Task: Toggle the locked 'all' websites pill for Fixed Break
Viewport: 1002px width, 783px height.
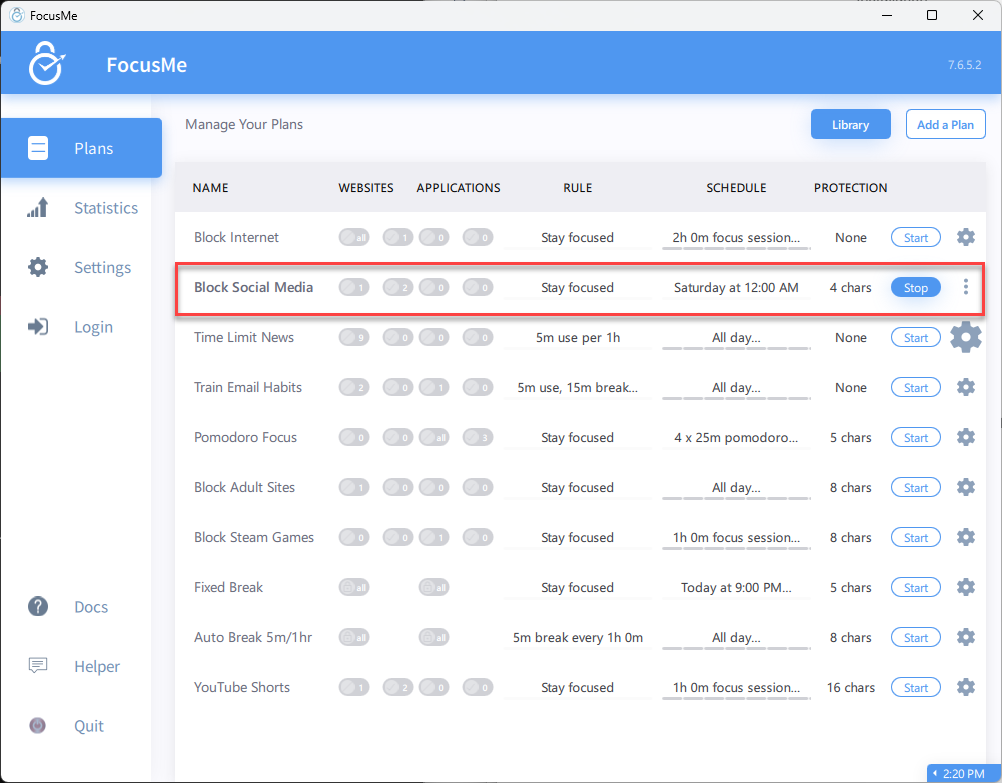Action: click(354, 587)
